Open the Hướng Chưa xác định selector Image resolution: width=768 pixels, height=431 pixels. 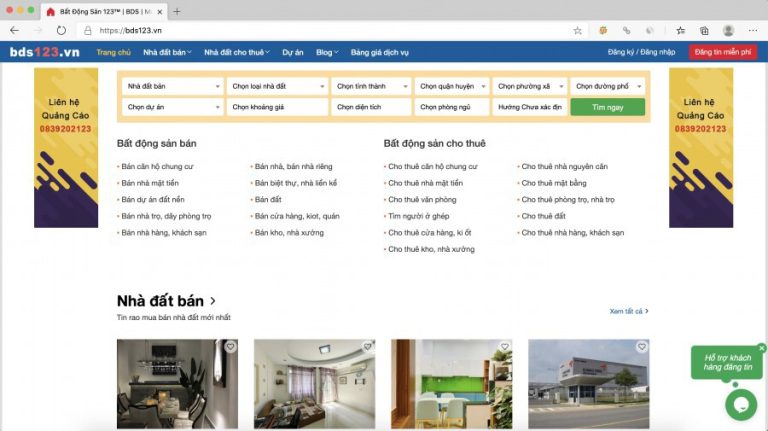[529, 107]
